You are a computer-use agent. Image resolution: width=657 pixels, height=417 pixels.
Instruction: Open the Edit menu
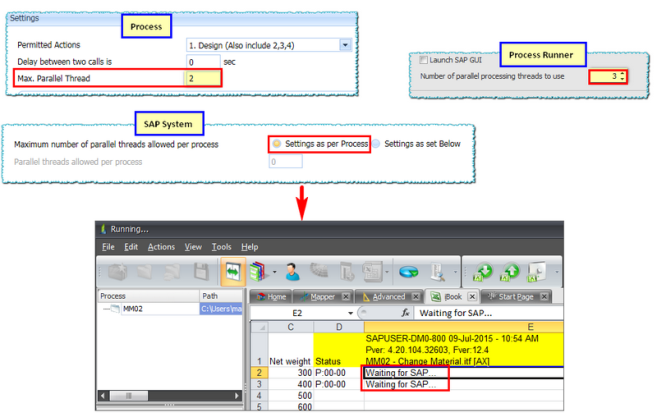[131, 247]
